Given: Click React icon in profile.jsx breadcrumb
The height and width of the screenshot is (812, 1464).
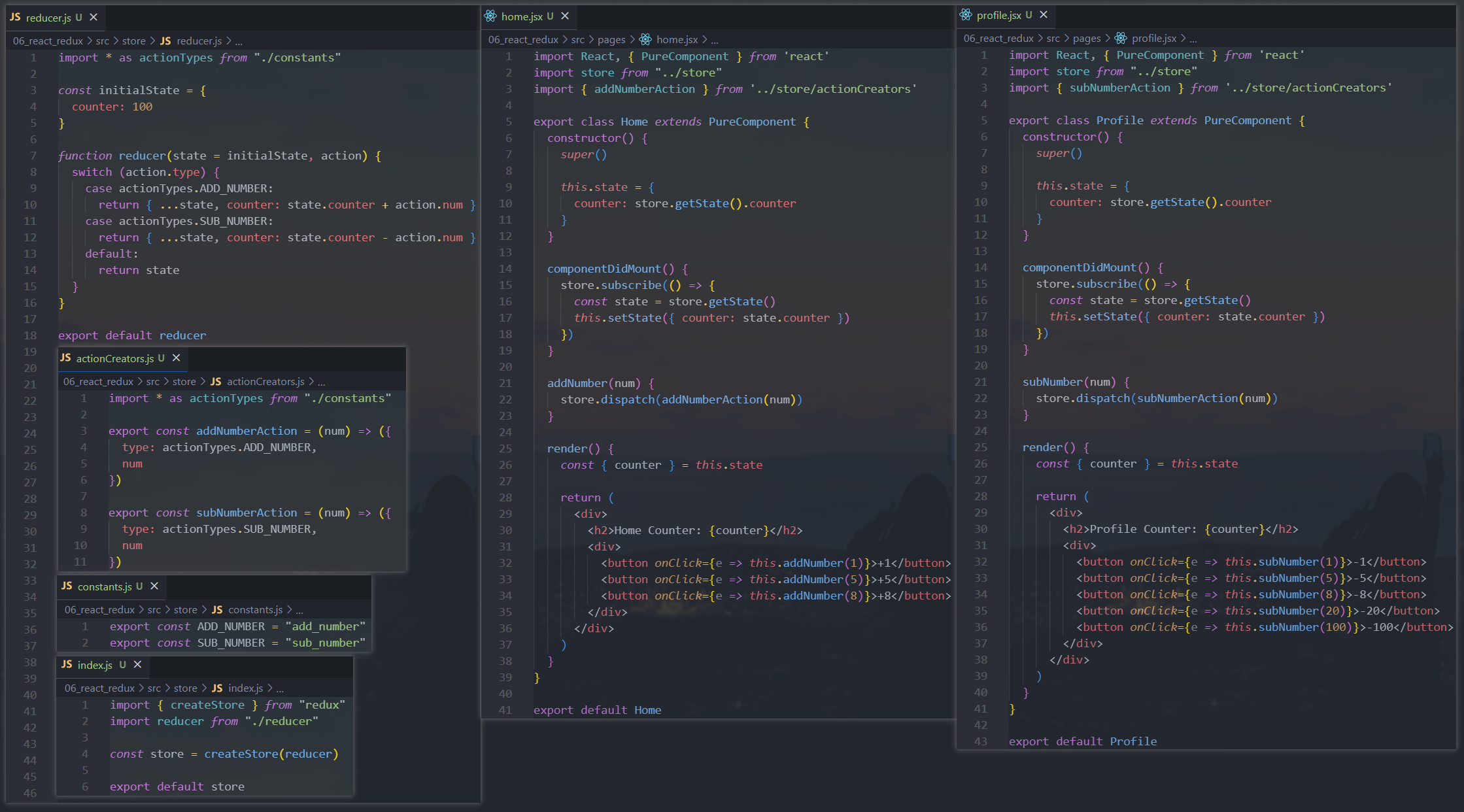Looking at the screenshot, I should click(1121, 38).
